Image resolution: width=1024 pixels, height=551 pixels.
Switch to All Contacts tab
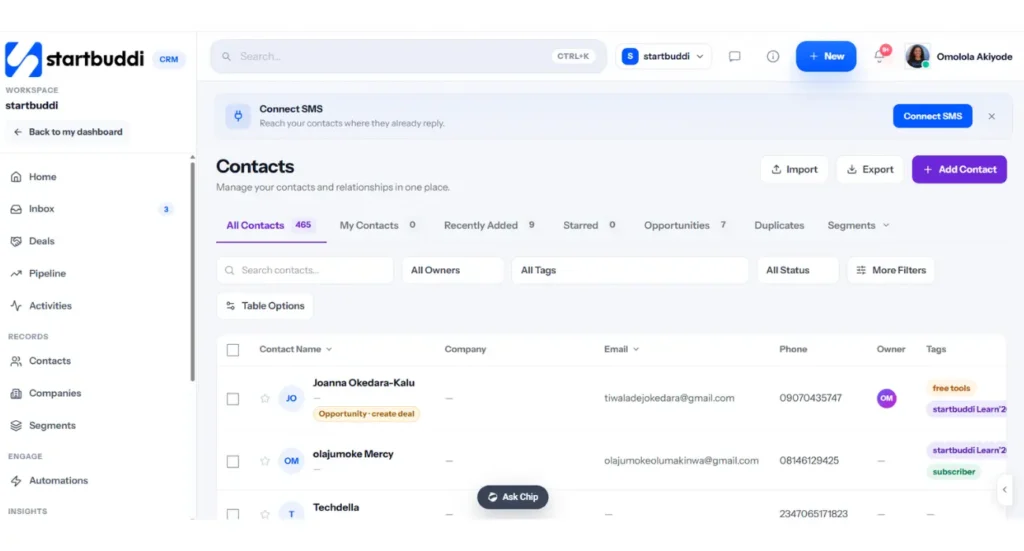[x=270, y=225]
